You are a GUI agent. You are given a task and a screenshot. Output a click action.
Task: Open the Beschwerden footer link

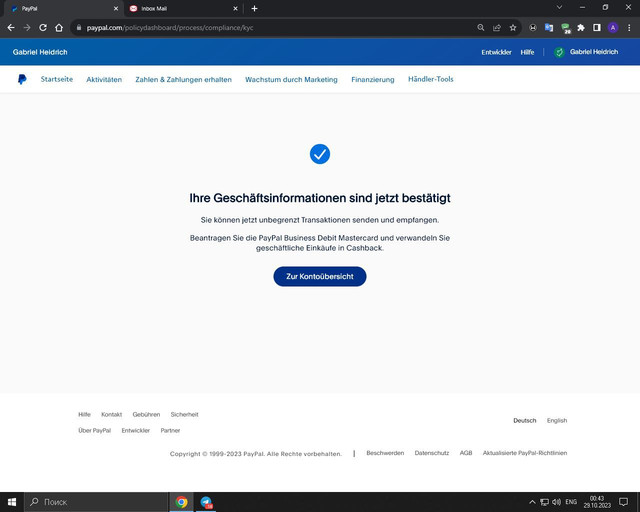385,453
